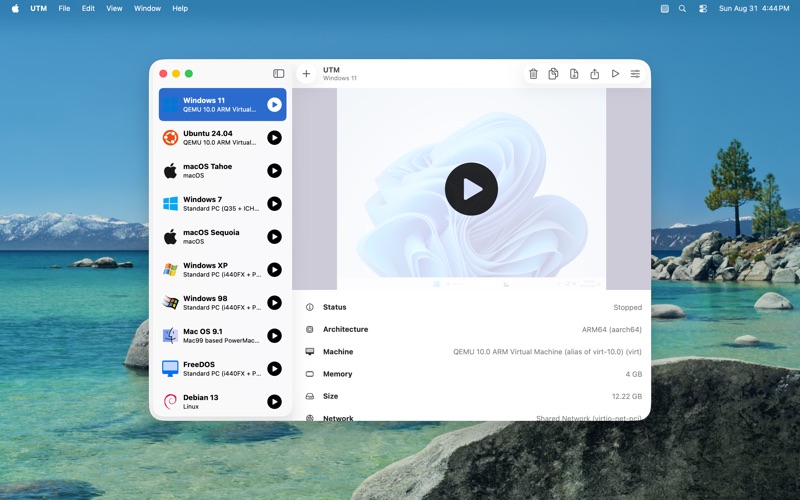Image resolution: width=800 pixels, height=500 pixels.
Task: Toggle the sidebar visibility icon
Action: point(279,73)
